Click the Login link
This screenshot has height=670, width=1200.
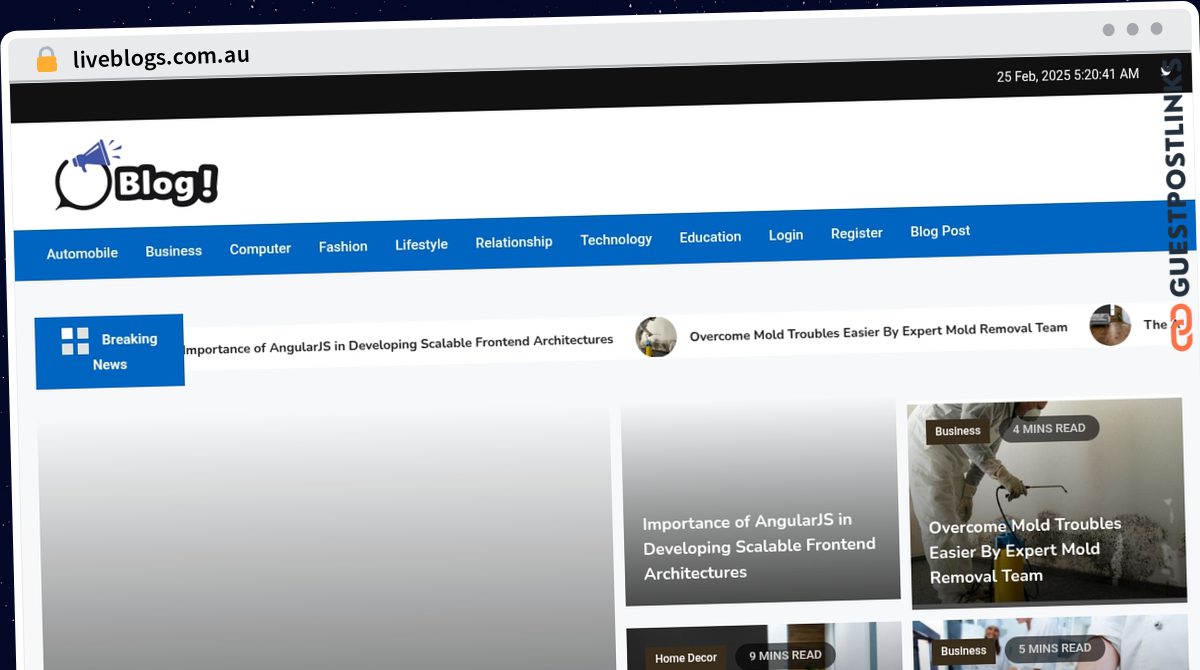786,235
